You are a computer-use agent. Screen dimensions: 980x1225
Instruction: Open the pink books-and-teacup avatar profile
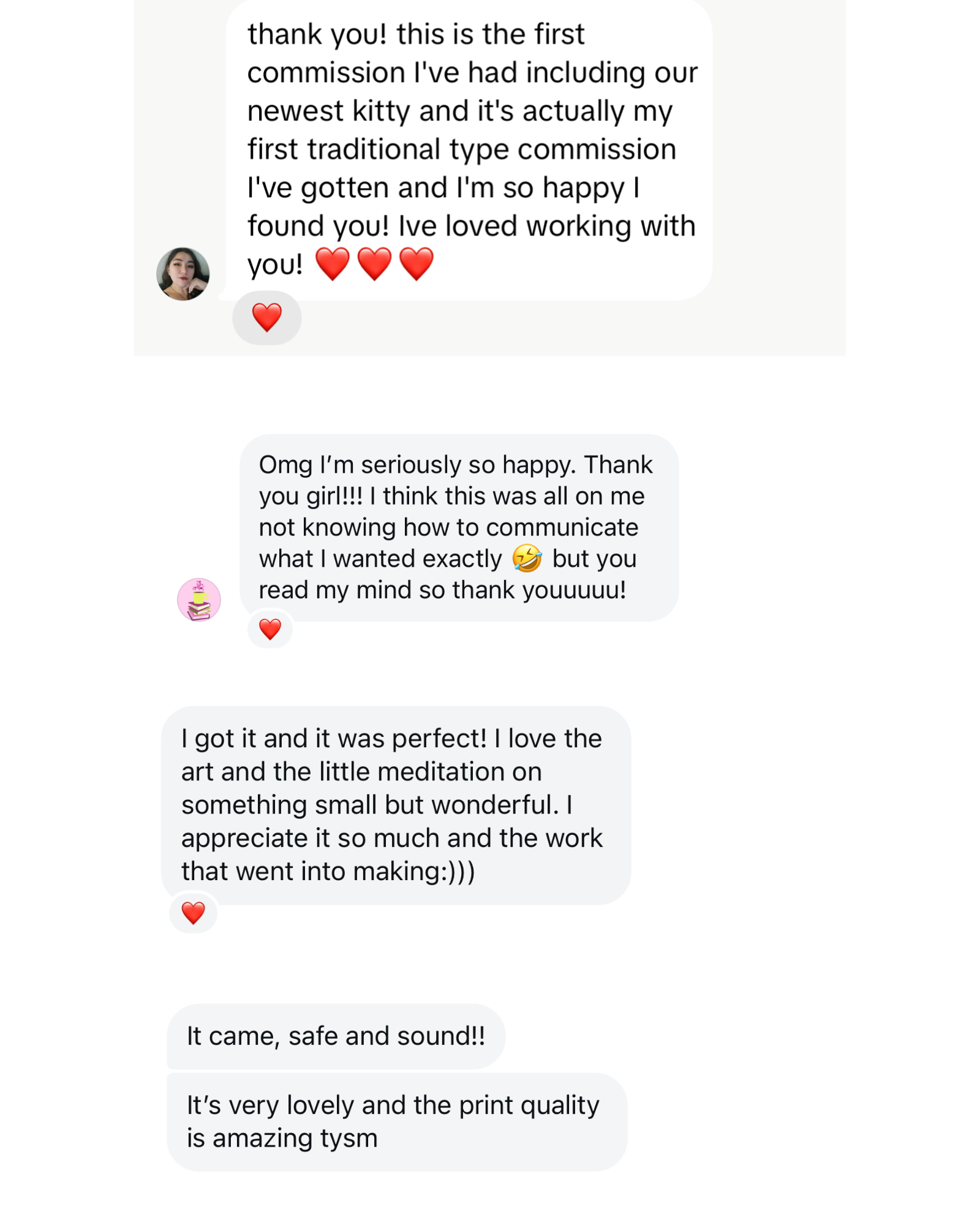[x=199, y=600]
